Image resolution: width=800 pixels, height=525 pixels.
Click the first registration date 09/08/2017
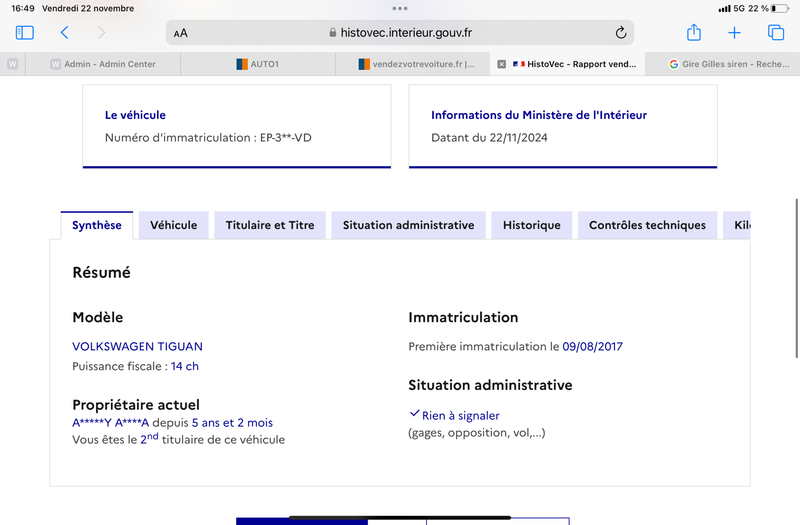592,346
